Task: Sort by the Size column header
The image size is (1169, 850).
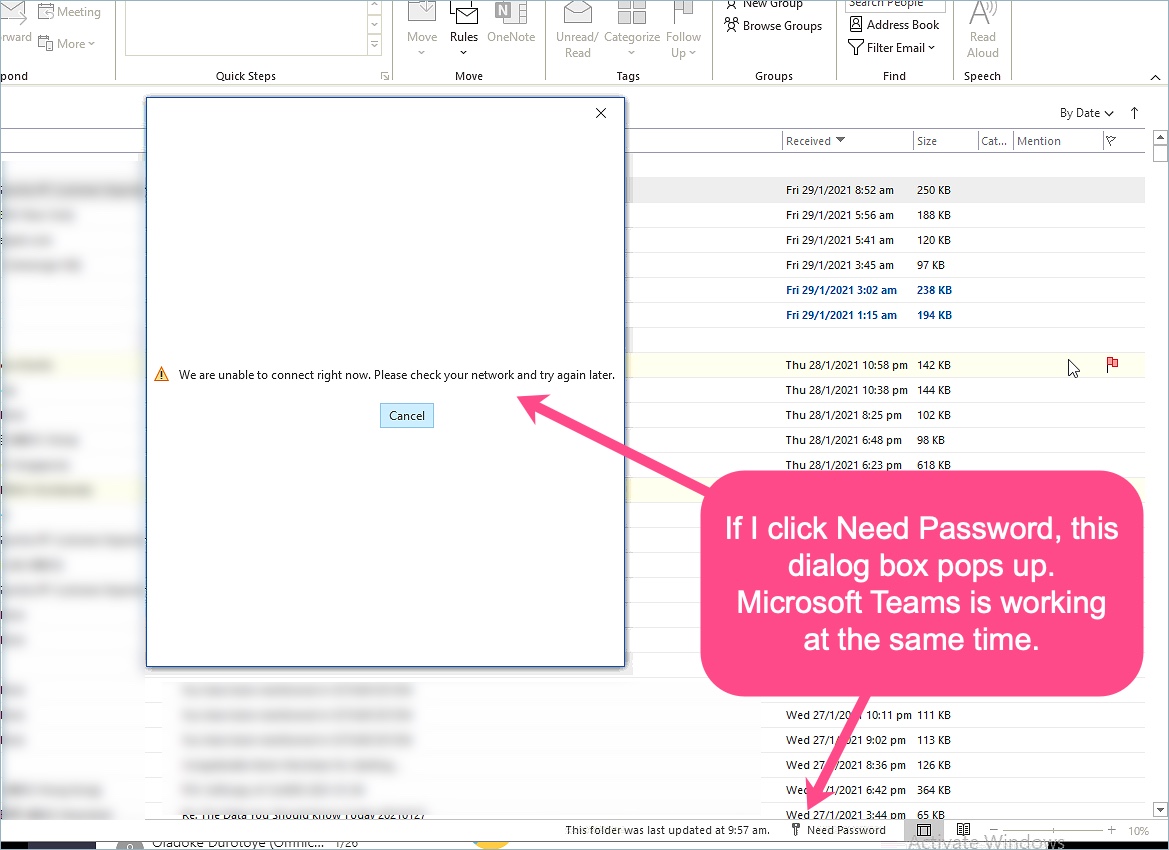Action: pos(945,141)
